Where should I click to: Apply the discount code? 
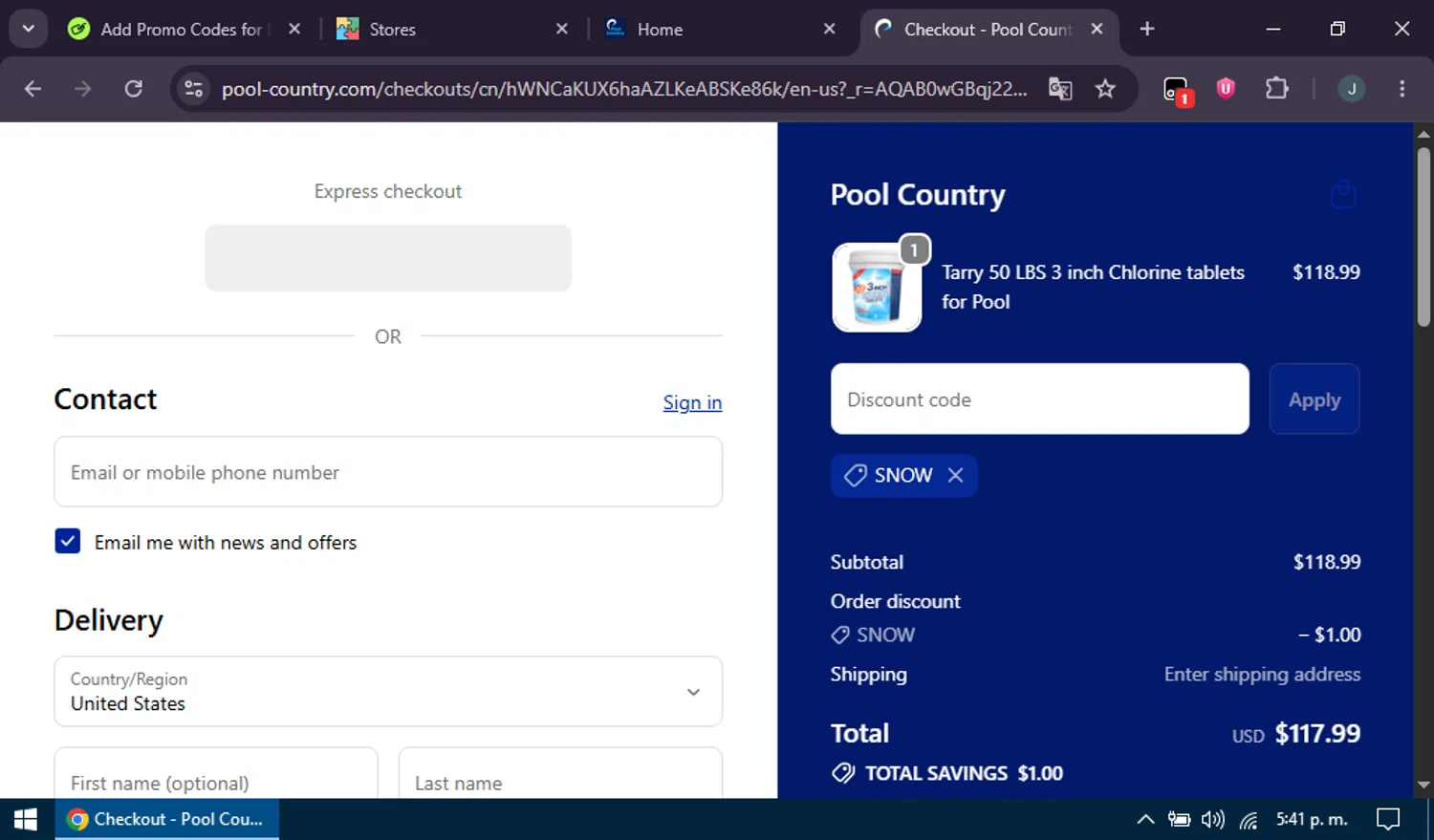coord(1314,399)
